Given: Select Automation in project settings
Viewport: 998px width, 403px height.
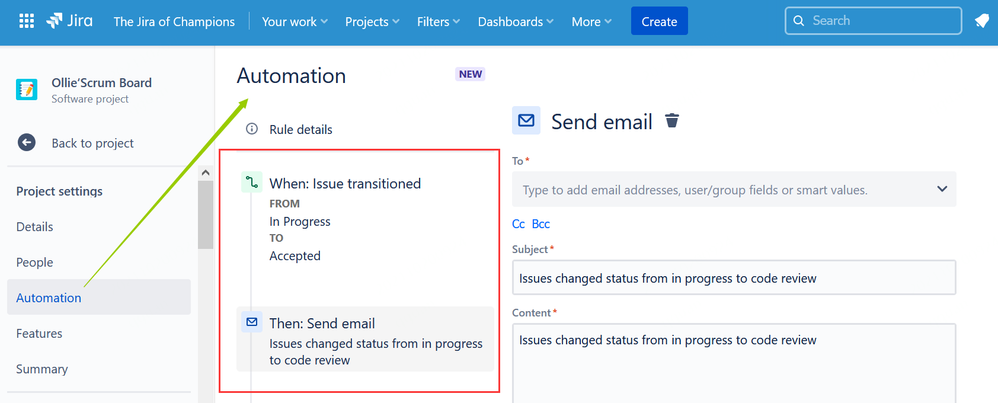Looking at the screenshot, I should 99,297.
